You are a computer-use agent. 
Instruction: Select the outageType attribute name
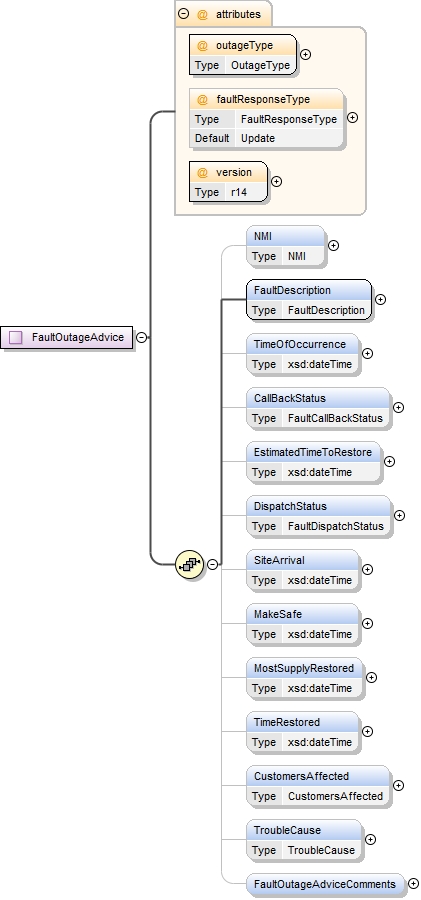[x=244, y=45]
